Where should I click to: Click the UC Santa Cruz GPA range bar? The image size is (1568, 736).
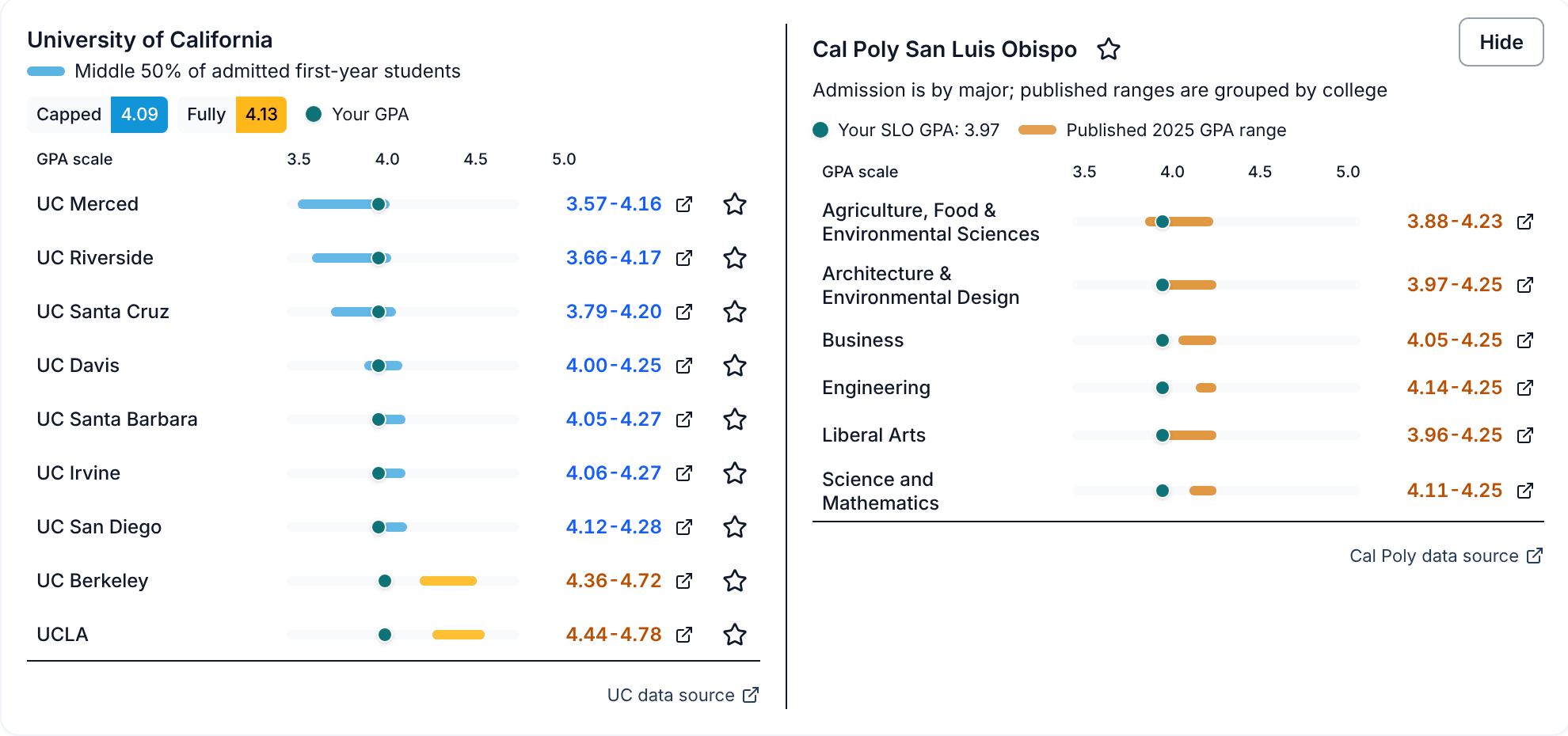363,312
